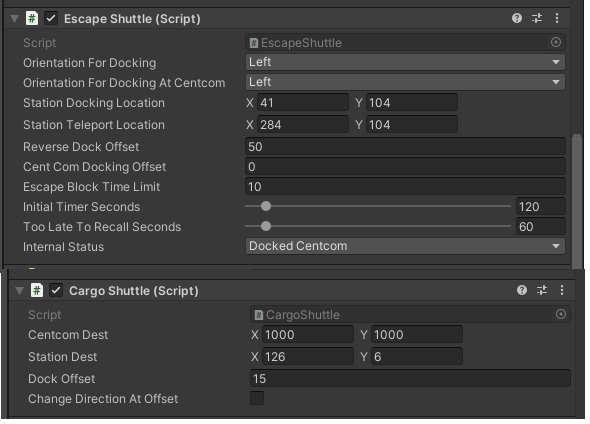The height and width of the screenshot is (424, 590).
Task: Open three-dot menu of Cargo Shuttle component
Action: pos(562,290)
